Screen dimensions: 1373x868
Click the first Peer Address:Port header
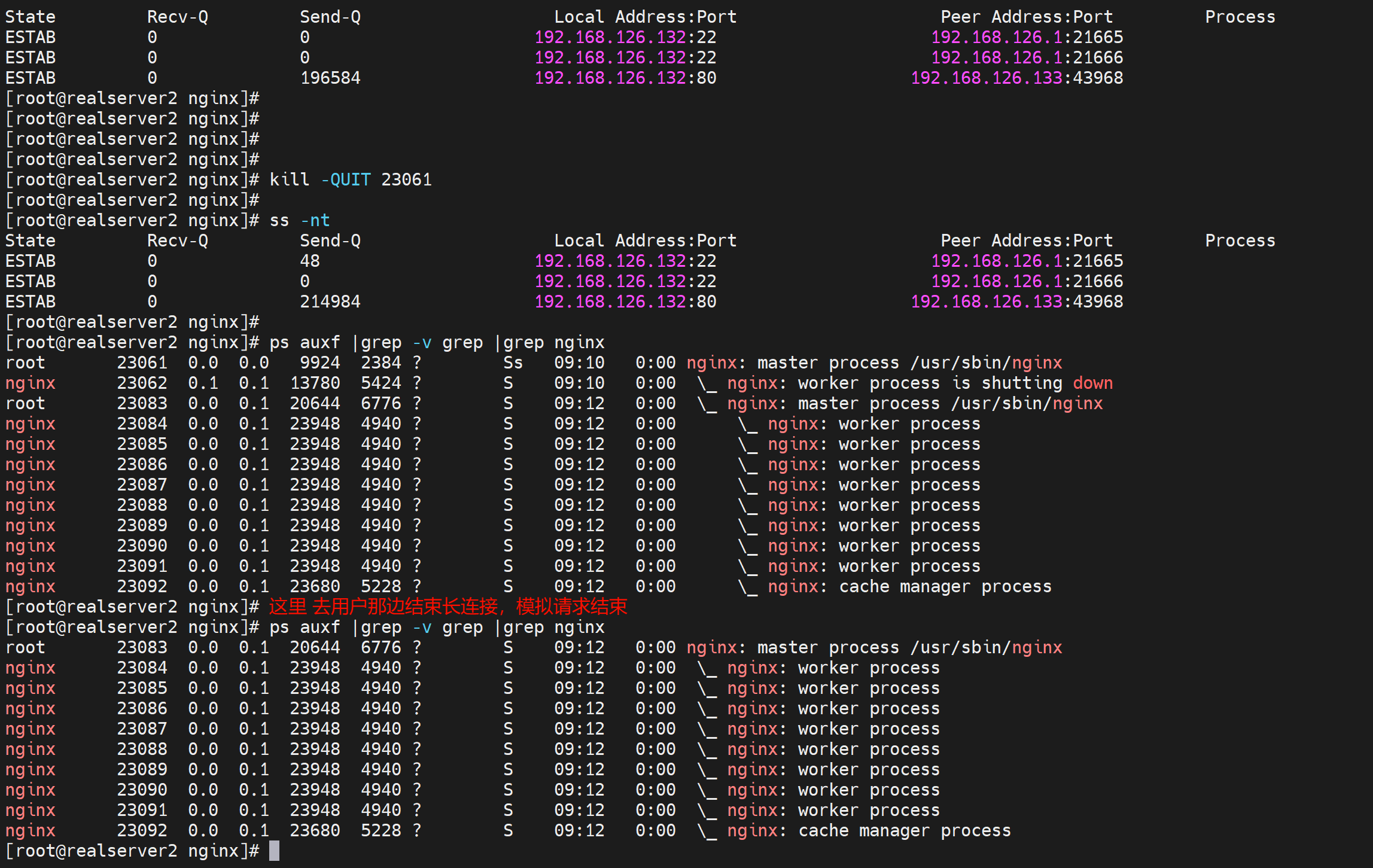pyautogui.click(x=1026, y=17)
